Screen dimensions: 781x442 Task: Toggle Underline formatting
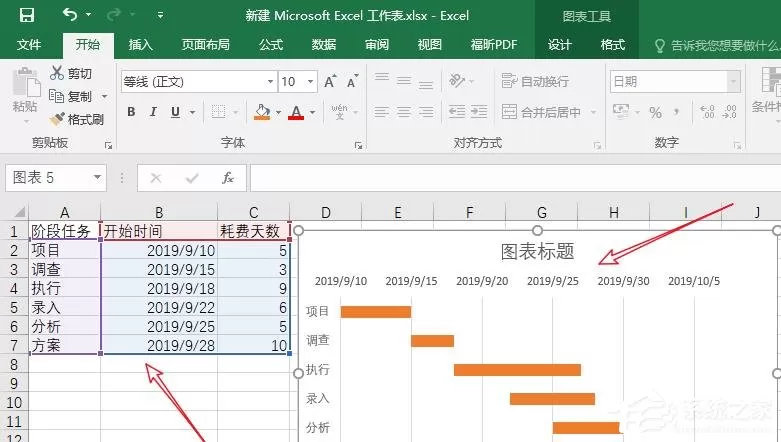tap(175, 112)
